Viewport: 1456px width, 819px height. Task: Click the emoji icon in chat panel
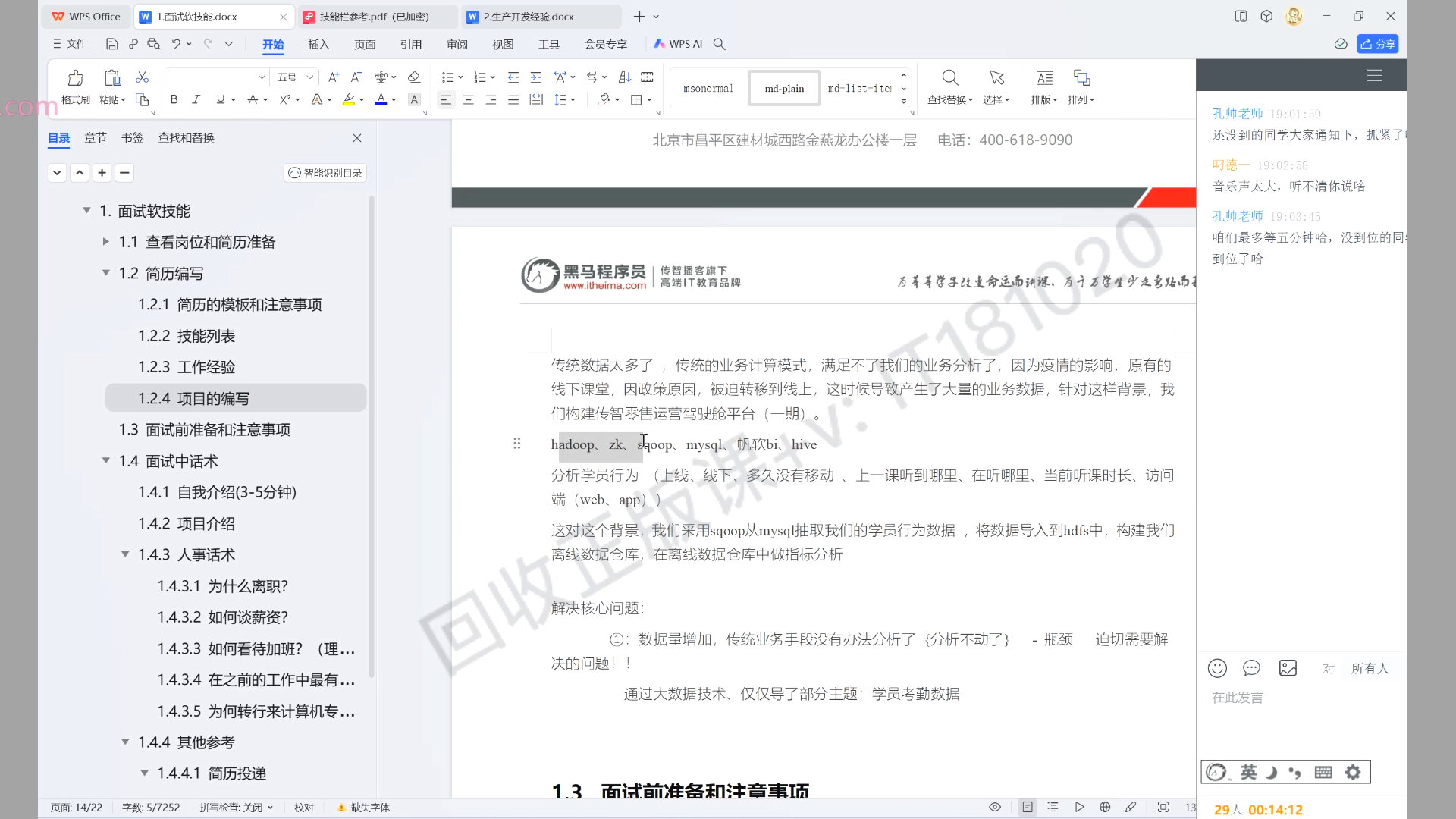pos(1217,668)
